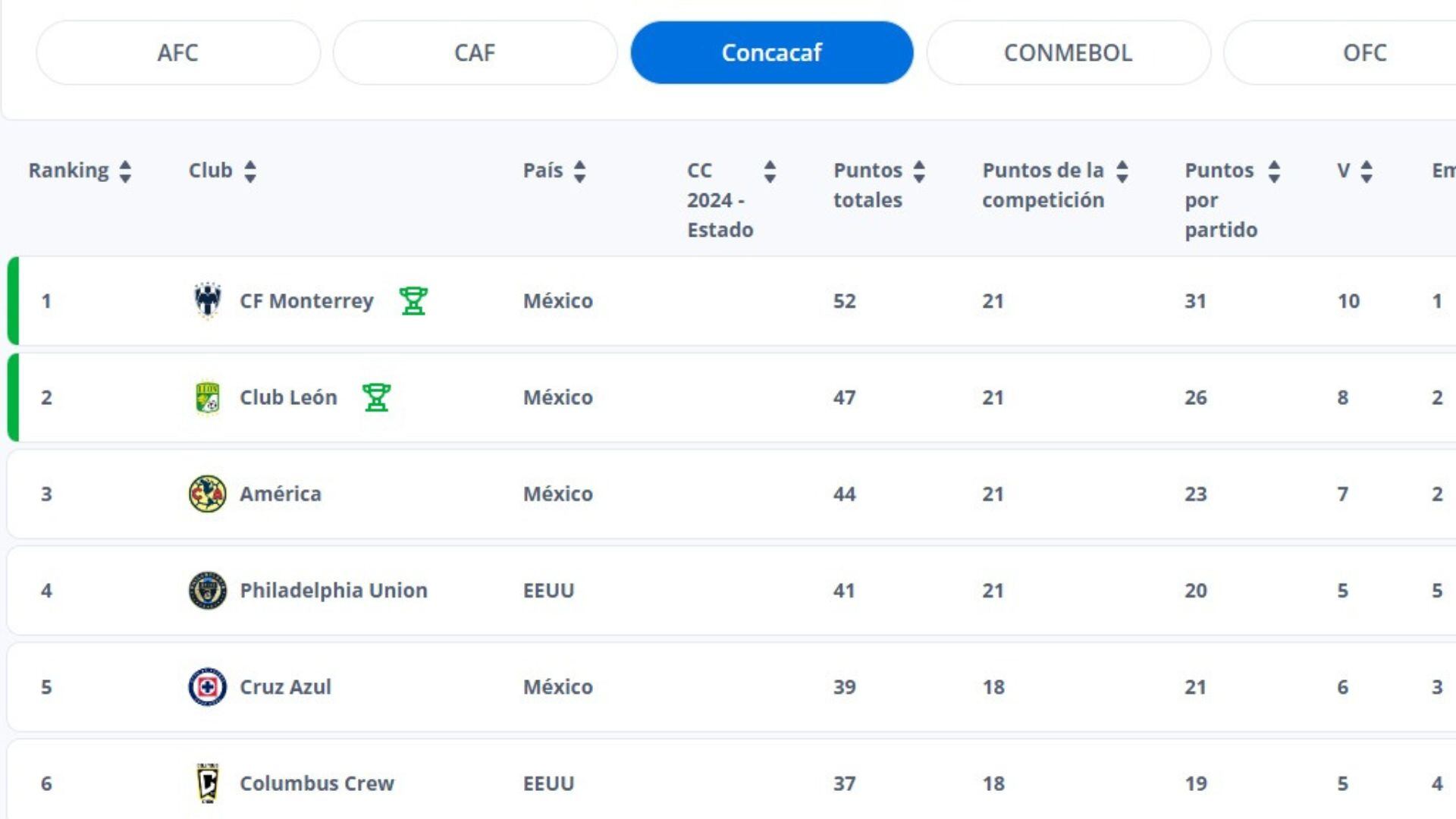1456x819 pixels.
Task: Click the trophy icon beside CF Monterrey
Action: 413,301
